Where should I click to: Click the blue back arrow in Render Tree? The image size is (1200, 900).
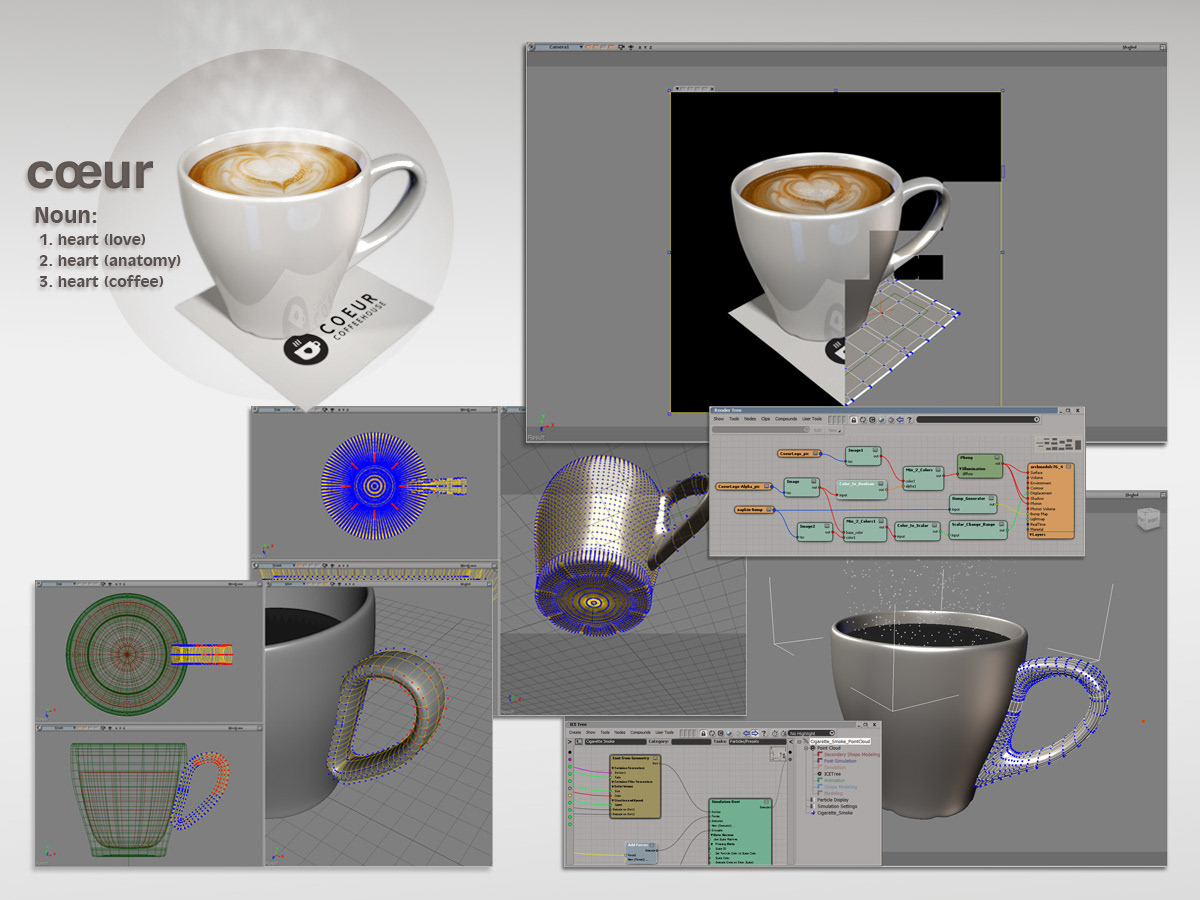pyautogui.click(x=900, y=420)
